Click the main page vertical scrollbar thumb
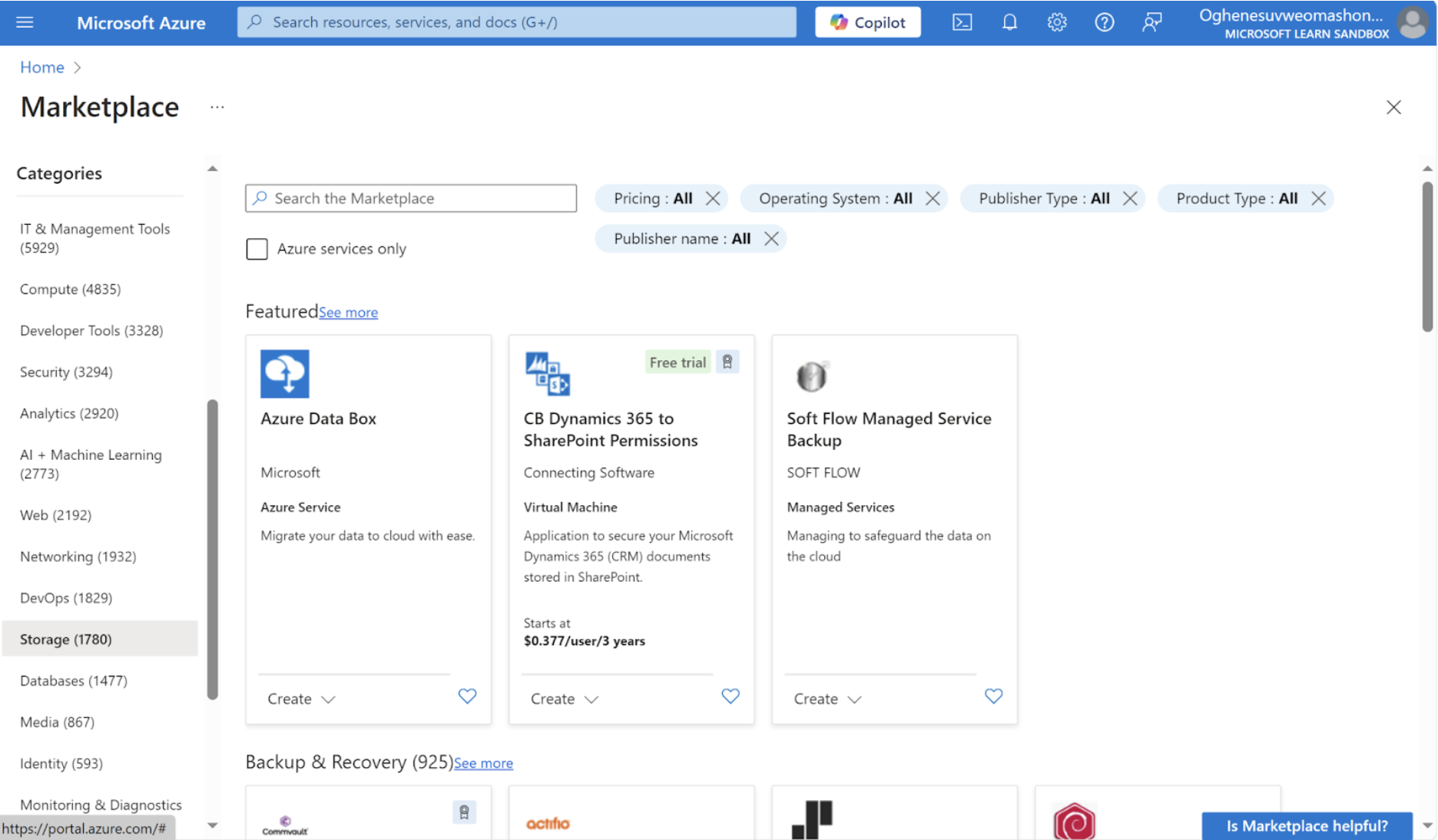Image resolution: width=1438 pixels, height=840 pixels. click(x=1427, y=256)
